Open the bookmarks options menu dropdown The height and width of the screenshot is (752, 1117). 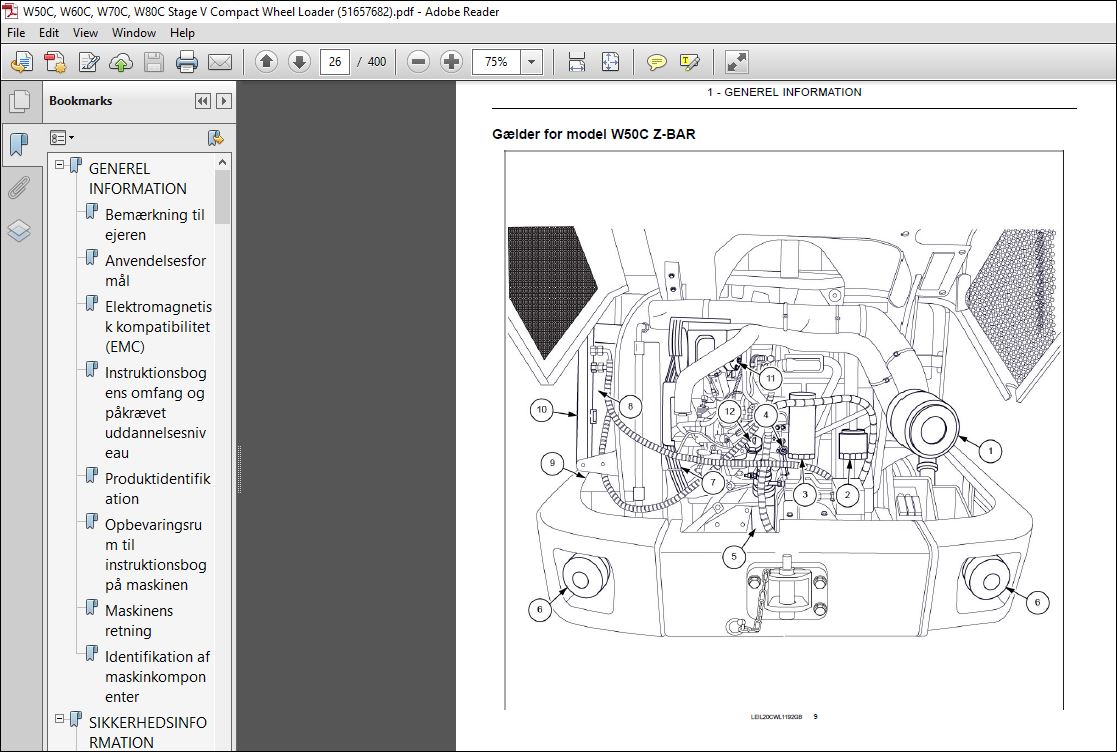tap(62, 137)
